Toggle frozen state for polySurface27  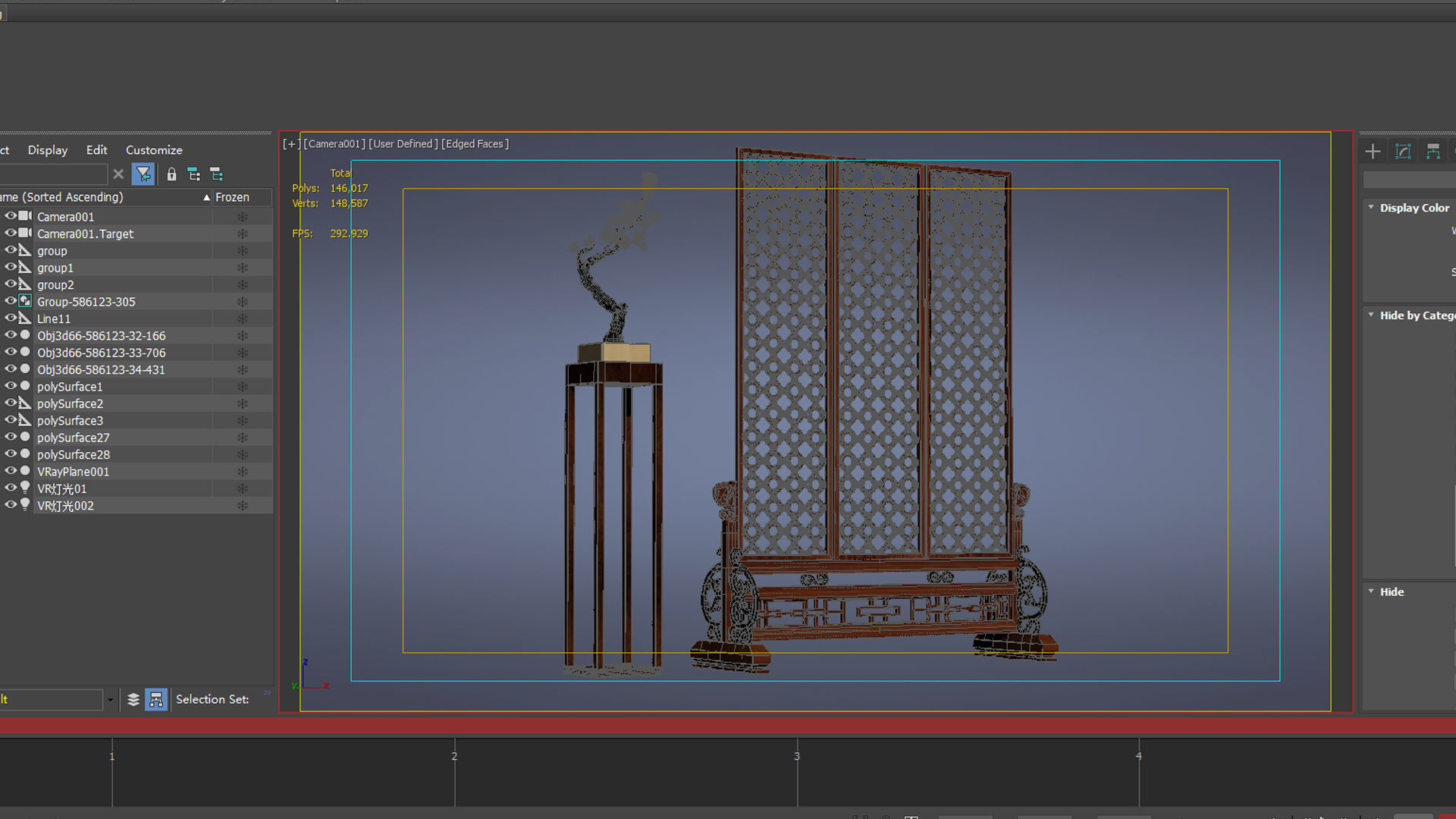click(x=243, y=438)
